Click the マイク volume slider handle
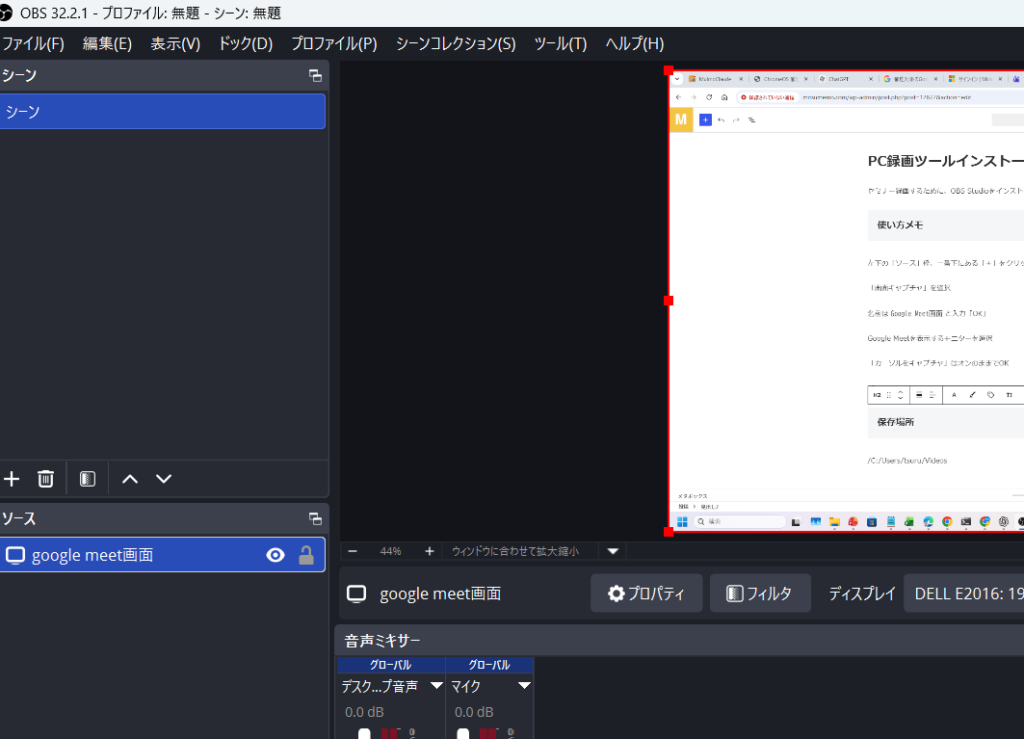The height and width of the screenshot is (739, 1024). pos(463,734)
